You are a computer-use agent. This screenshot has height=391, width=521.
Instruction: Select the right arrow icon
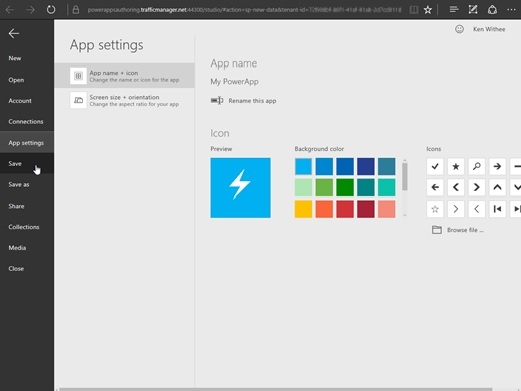point(497,166)
